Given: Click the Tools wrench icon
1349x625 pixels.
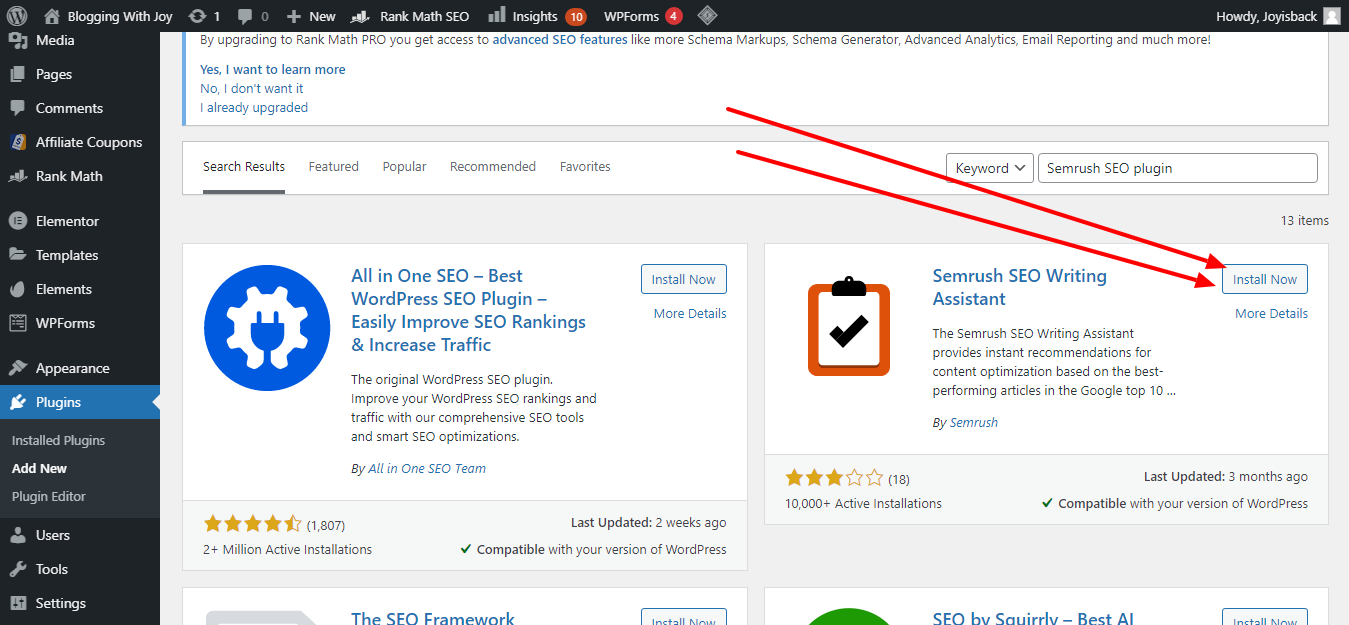Looking at the screenshot, I should (x=17, y=569).
